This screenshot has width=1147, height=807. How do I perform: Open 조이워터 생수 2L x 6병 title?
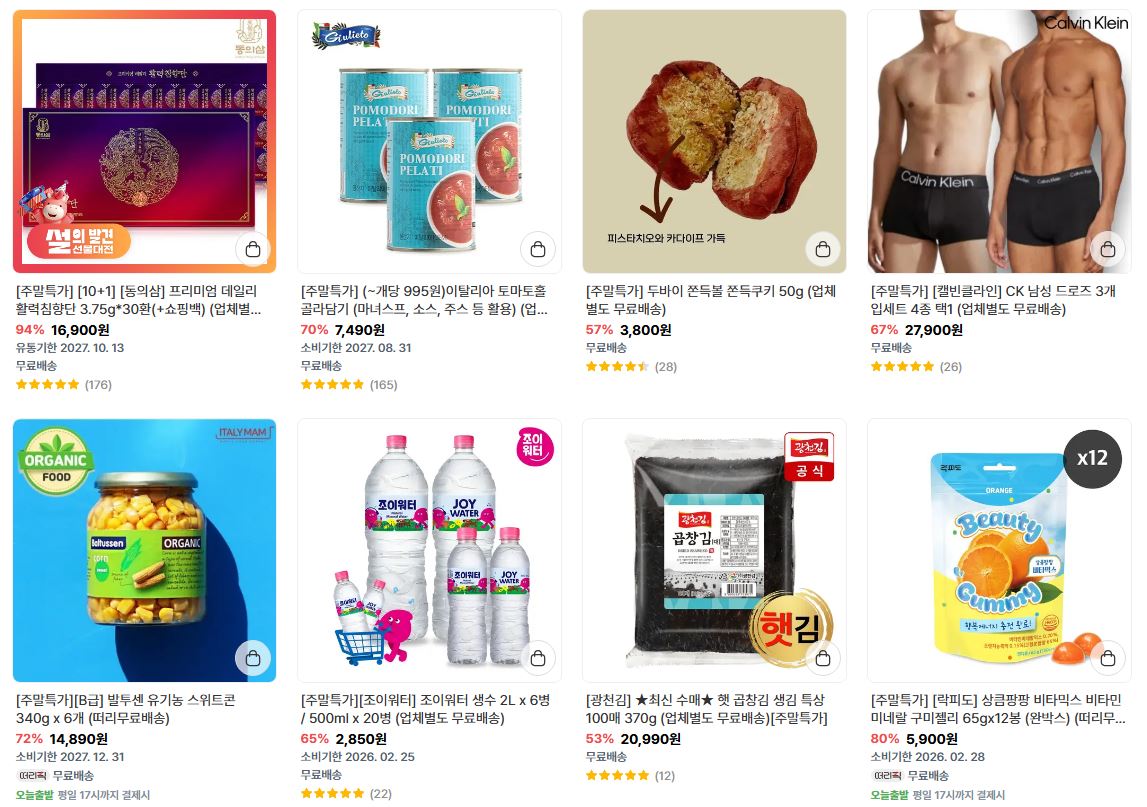point(425,709)
